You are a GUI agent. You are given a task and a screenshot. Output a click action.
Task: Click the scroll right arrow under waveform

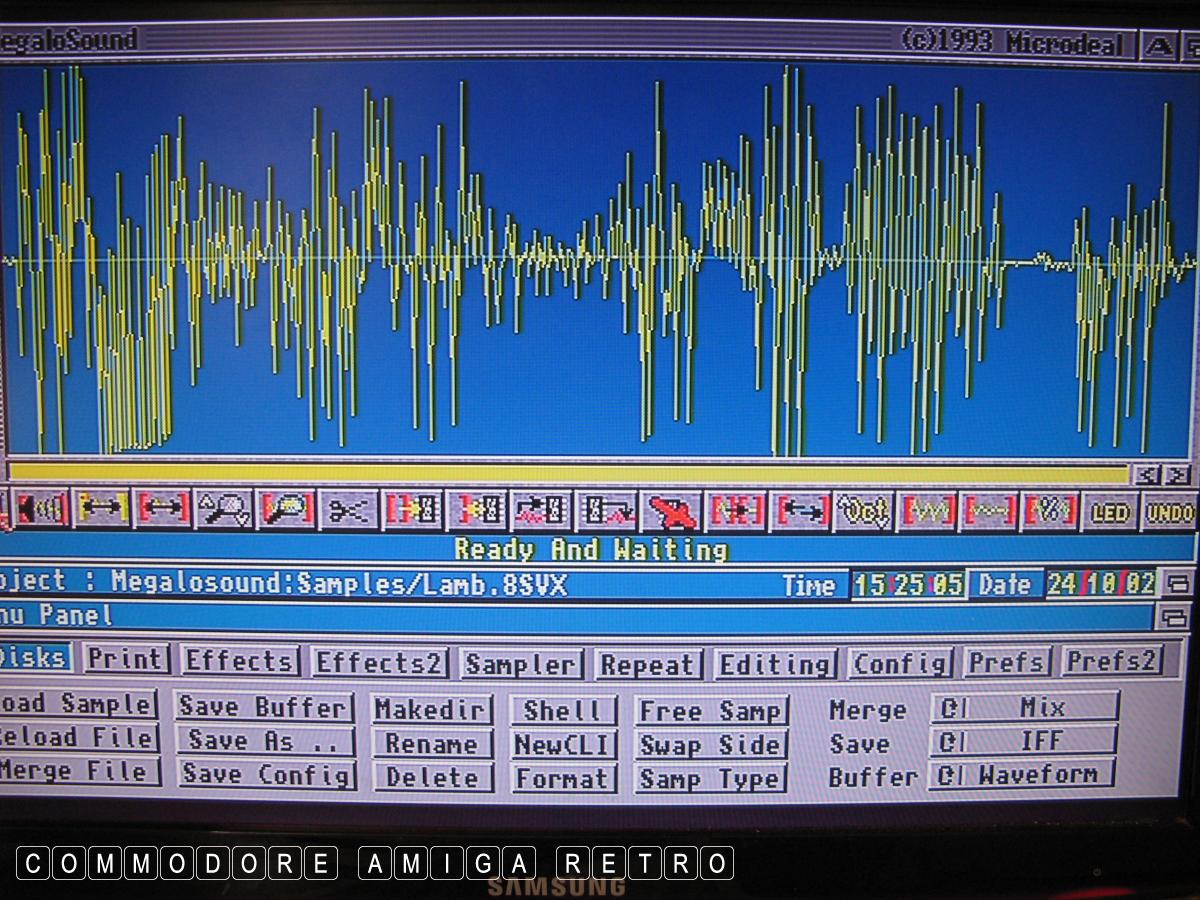pos(1177,475)
